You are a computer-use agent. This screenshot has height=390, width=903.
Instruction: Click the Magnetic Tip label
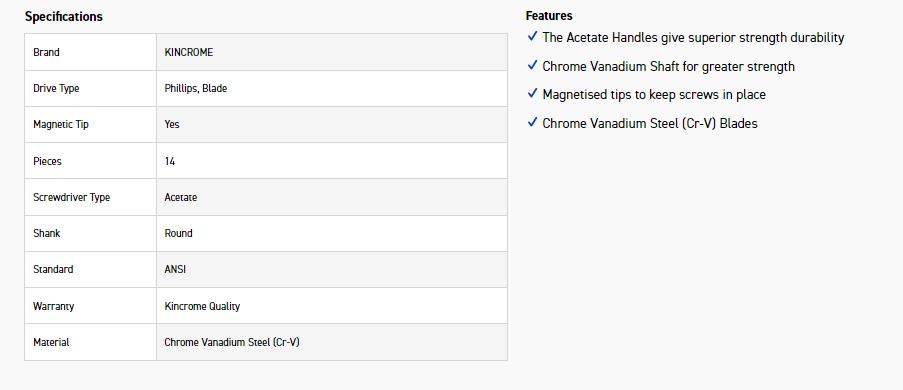[60, 124]
